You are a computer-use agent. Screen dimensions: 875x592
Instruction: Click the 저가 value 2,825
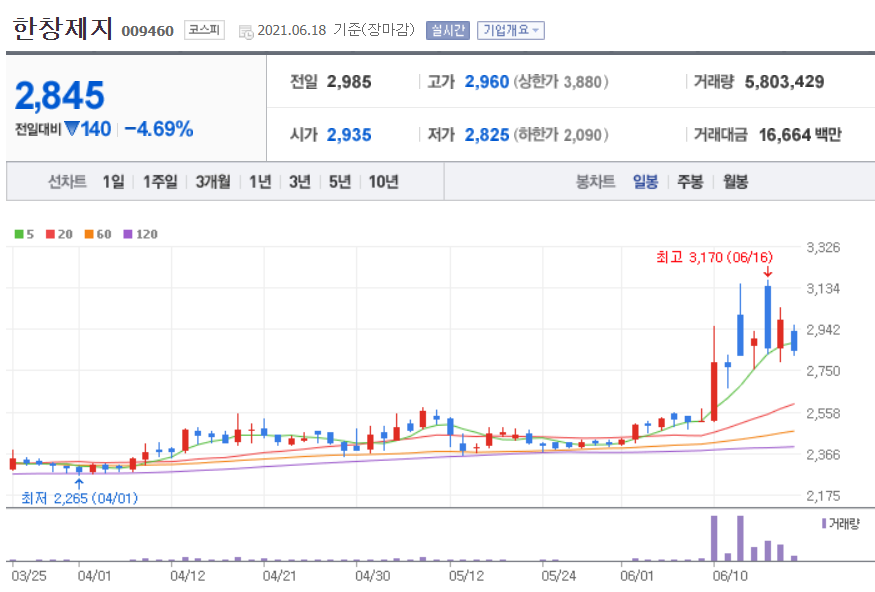click(487, 135)
